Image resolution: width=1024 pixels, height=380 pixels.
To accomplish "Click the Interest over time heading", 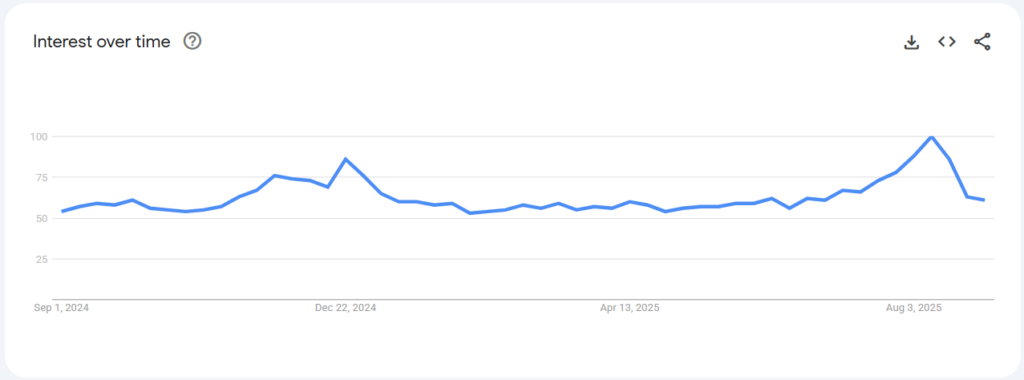I will (x=102, y=42).
